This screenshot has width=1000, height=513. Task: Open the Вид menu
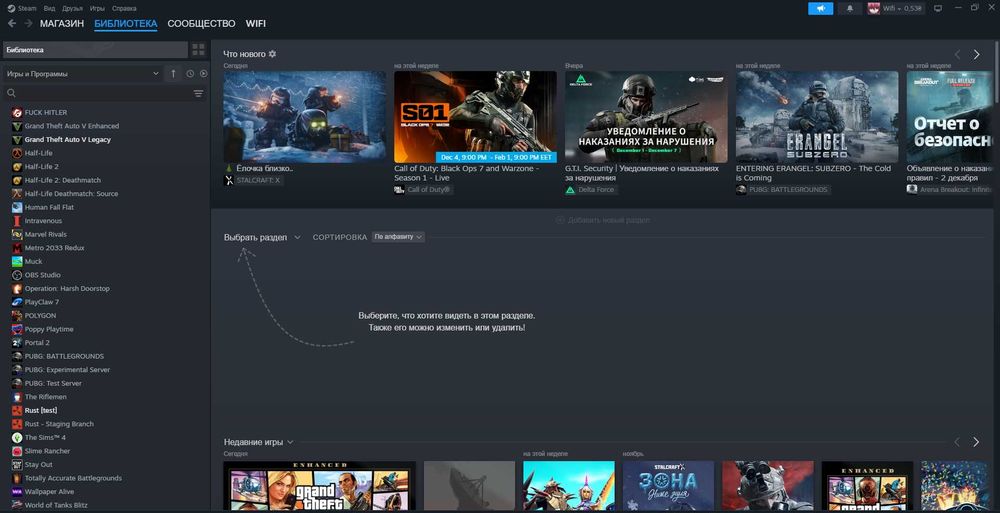coord(50,8)
